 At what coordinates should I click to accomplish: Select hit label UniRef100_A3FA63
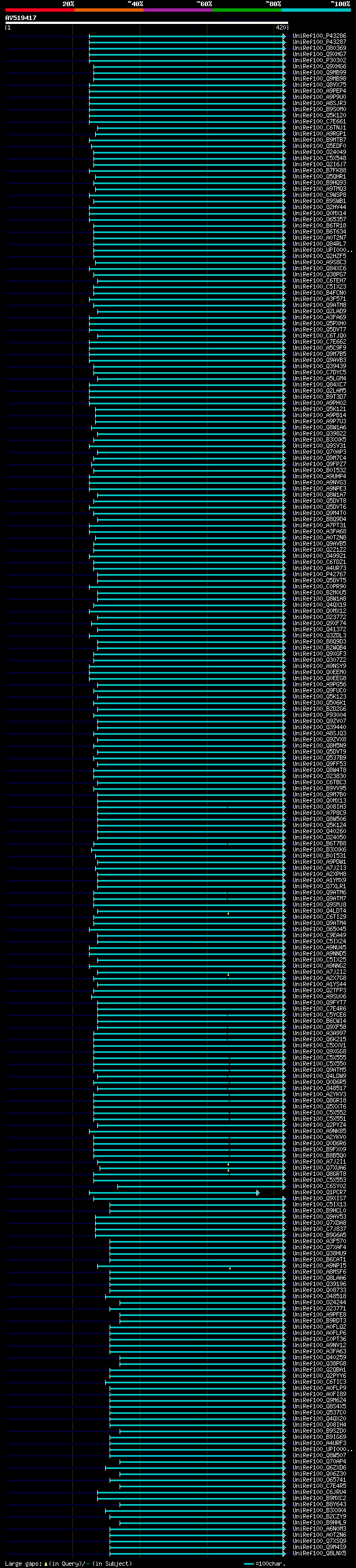(319, 1351)
